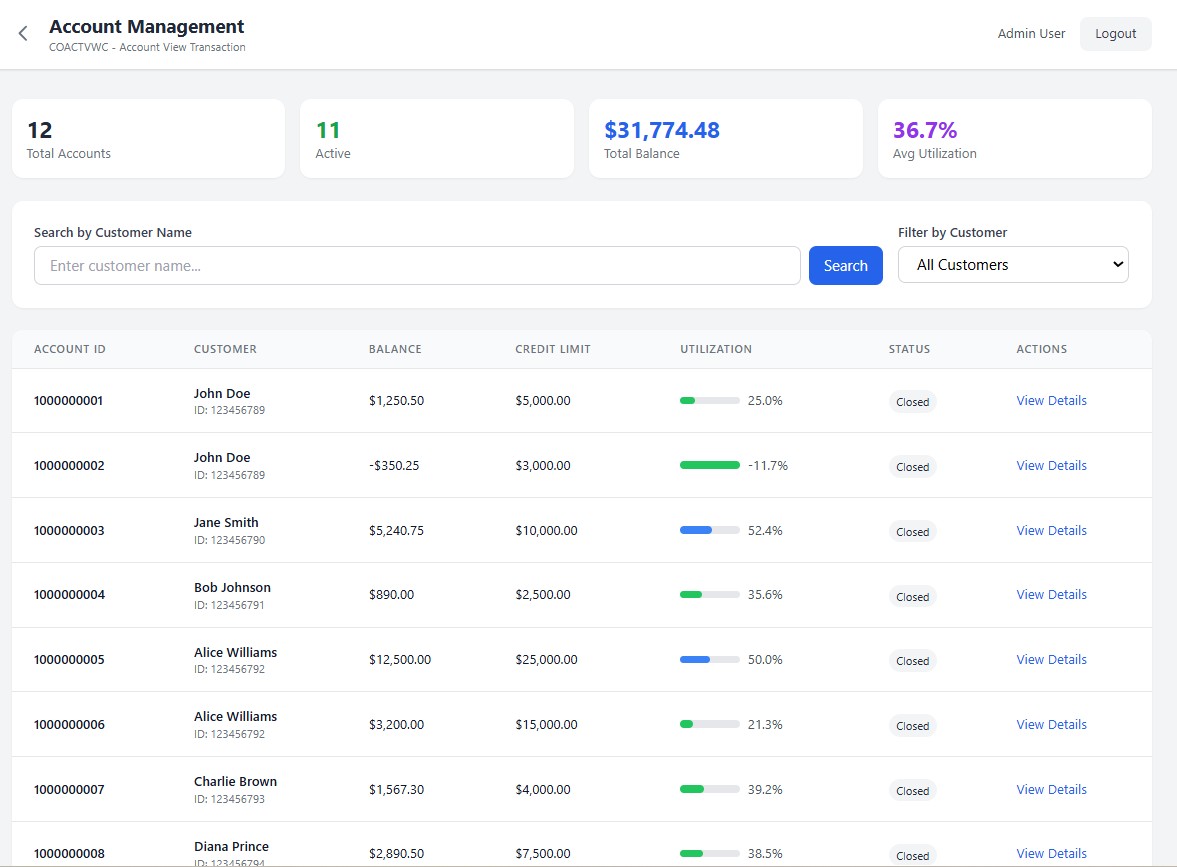Expand the Filter by Customer selector
The height and width of the screenshot is (867, 1177).
click(x=1013, y=264)
